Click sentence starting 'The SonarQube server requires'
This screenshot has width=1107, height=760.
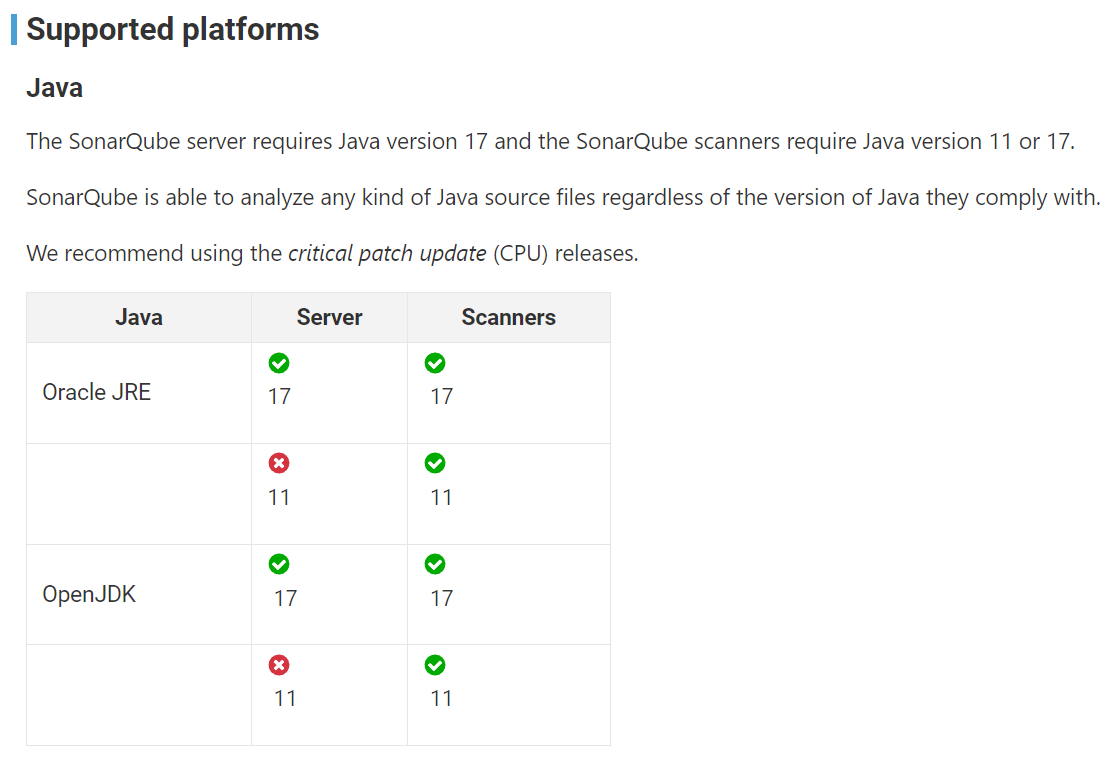click(551, 141)
